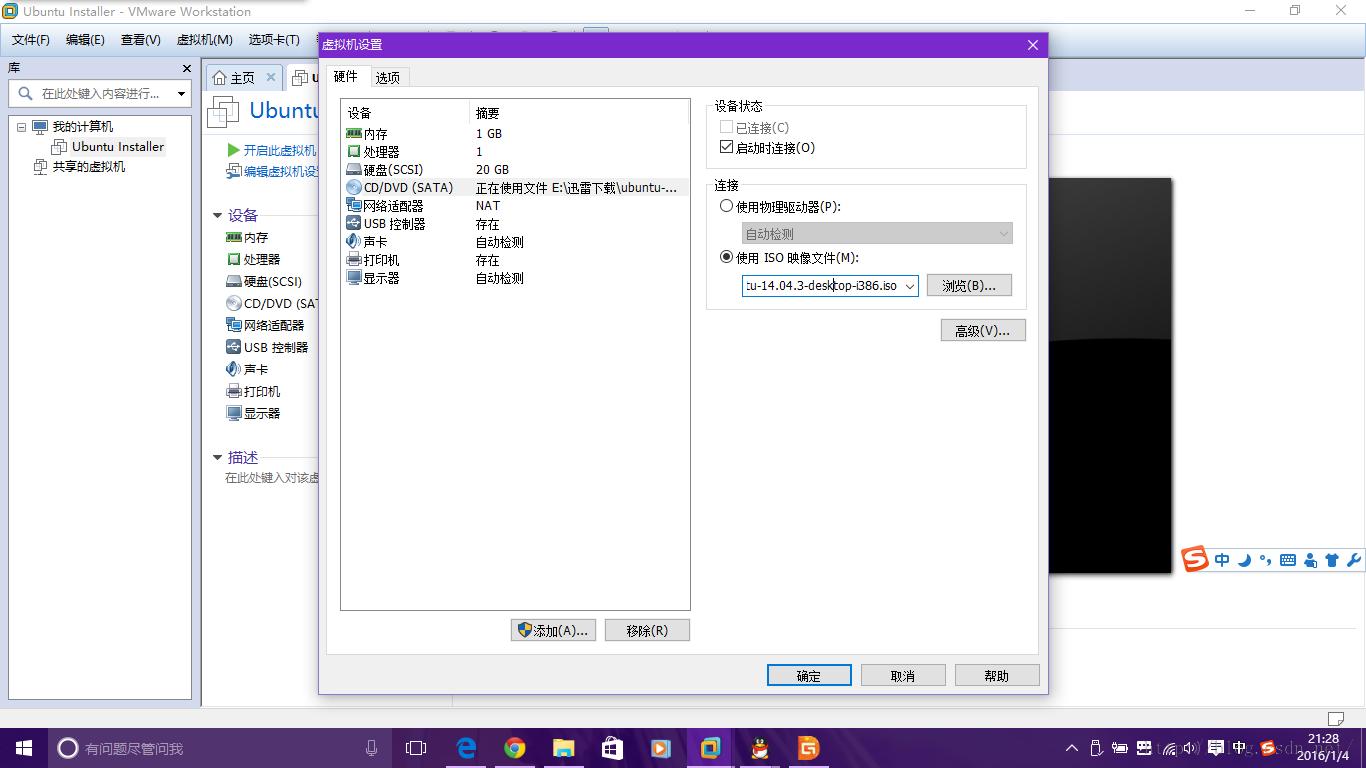The height and width of the screenshot is (768, 1366).
Task: Click the 浏览(B)... browse button
Action: (x=969, y=286)
